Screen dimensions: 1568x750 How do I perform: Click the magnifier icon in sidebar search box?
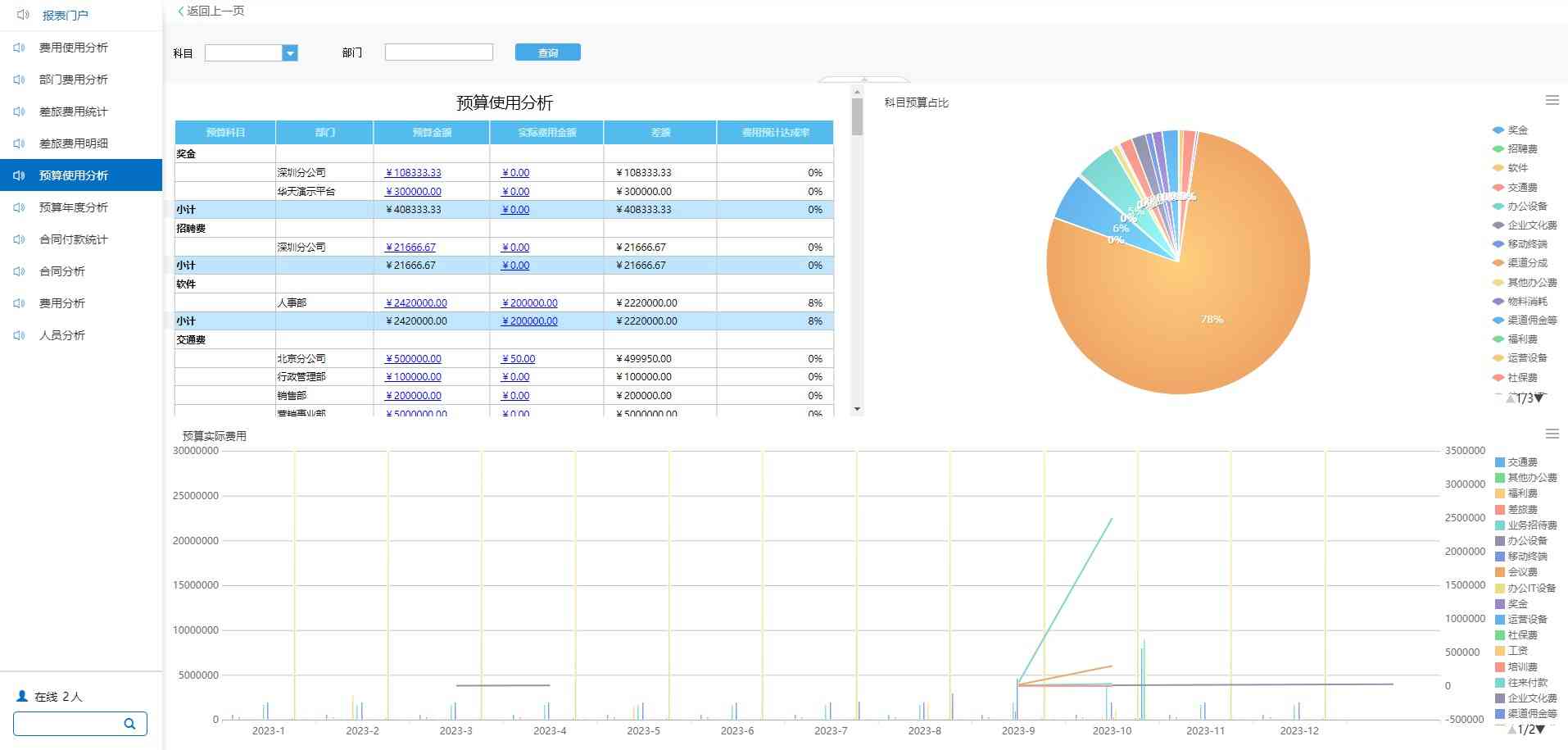tap(129, 724)
